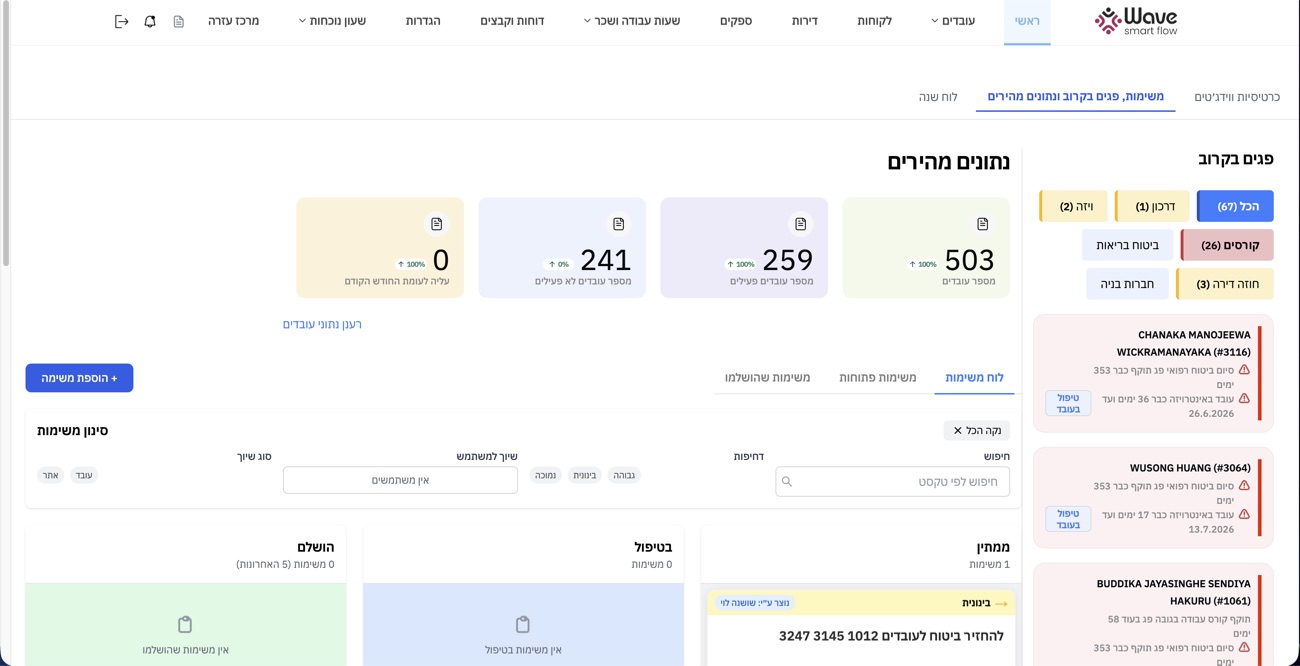
Task: Filter expiring items by חוזה דירה (3)
Action: (1225, 284)
